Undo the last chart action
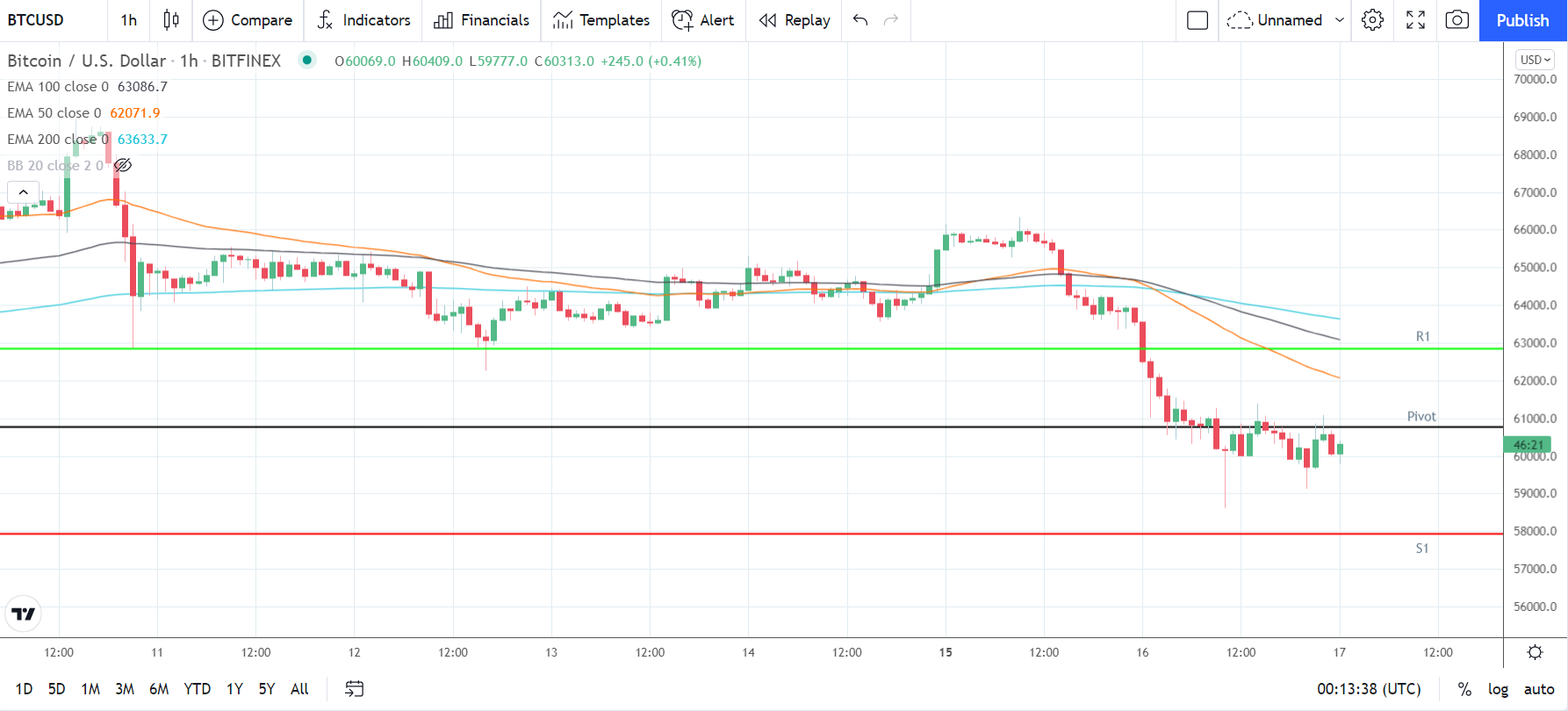This screenshot has height=711, width=1568. pos(860,20)
